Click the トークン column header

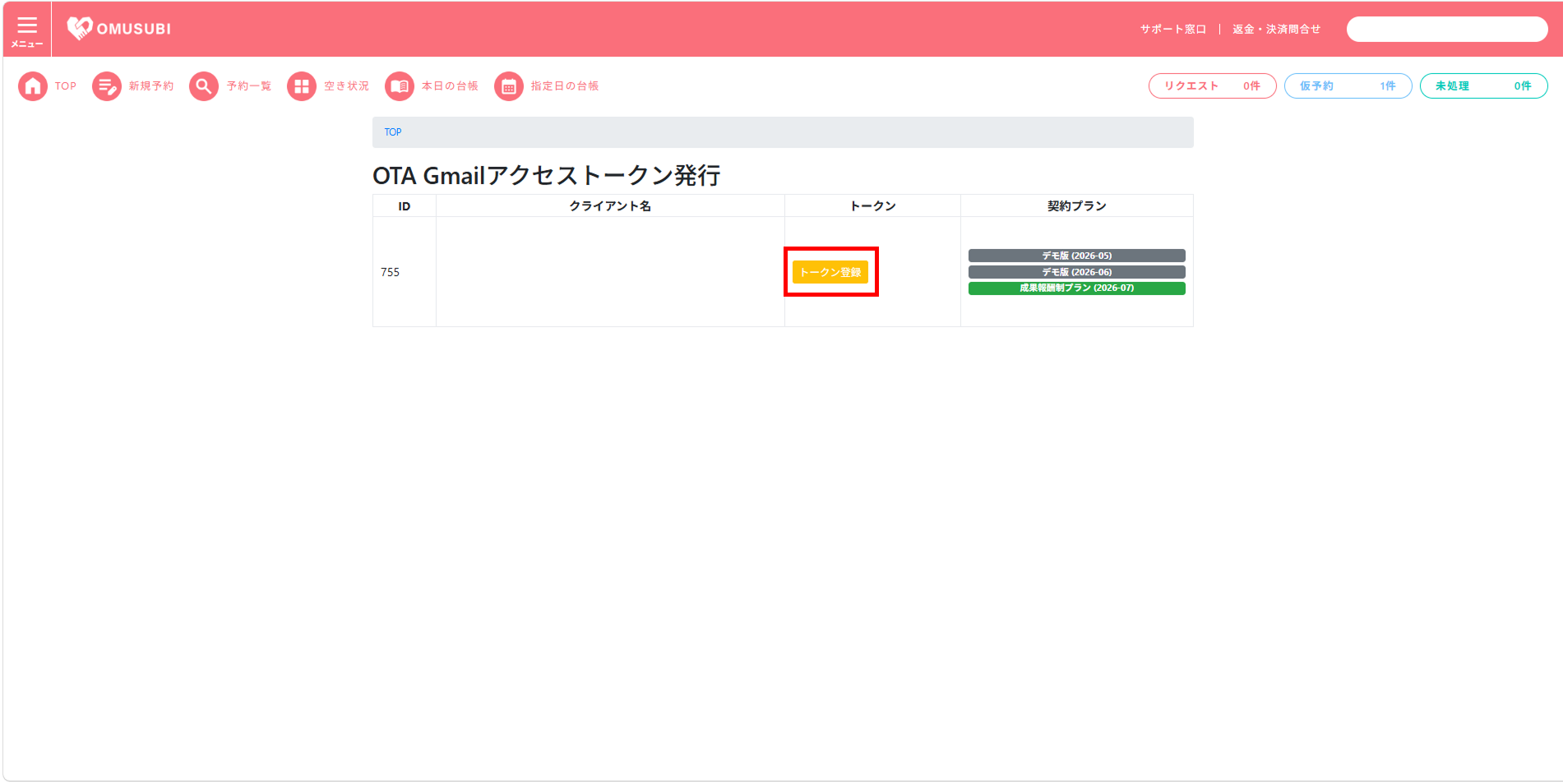click(872, 206)
